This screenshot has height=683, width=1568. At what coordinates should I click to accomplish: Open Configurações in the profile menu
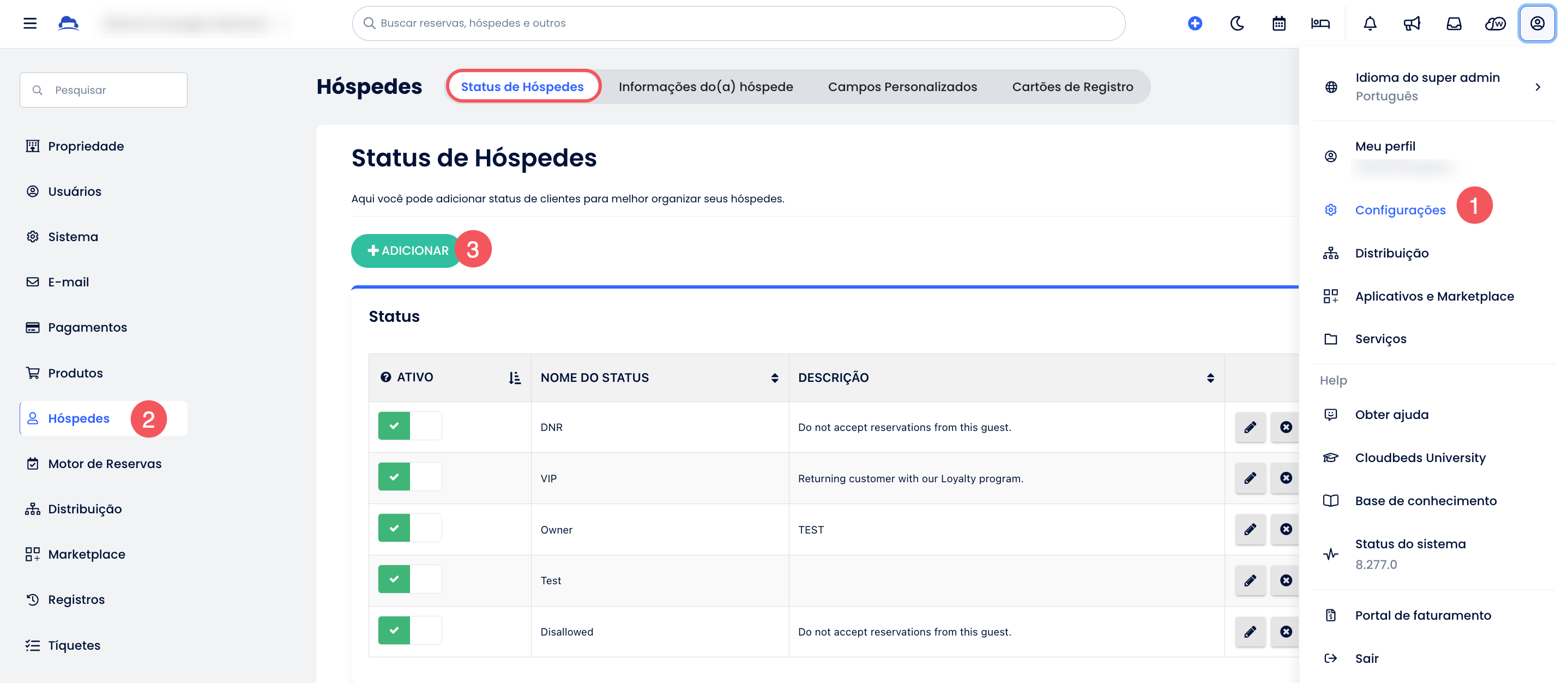1400,210
